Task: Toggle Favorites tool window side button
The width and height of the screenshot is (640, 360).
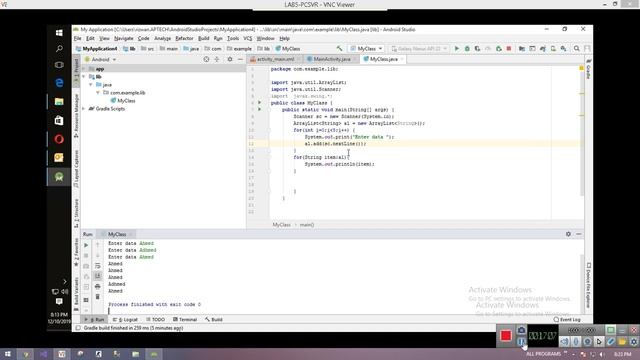Action: pyautogui.click(x=76, y=253)
